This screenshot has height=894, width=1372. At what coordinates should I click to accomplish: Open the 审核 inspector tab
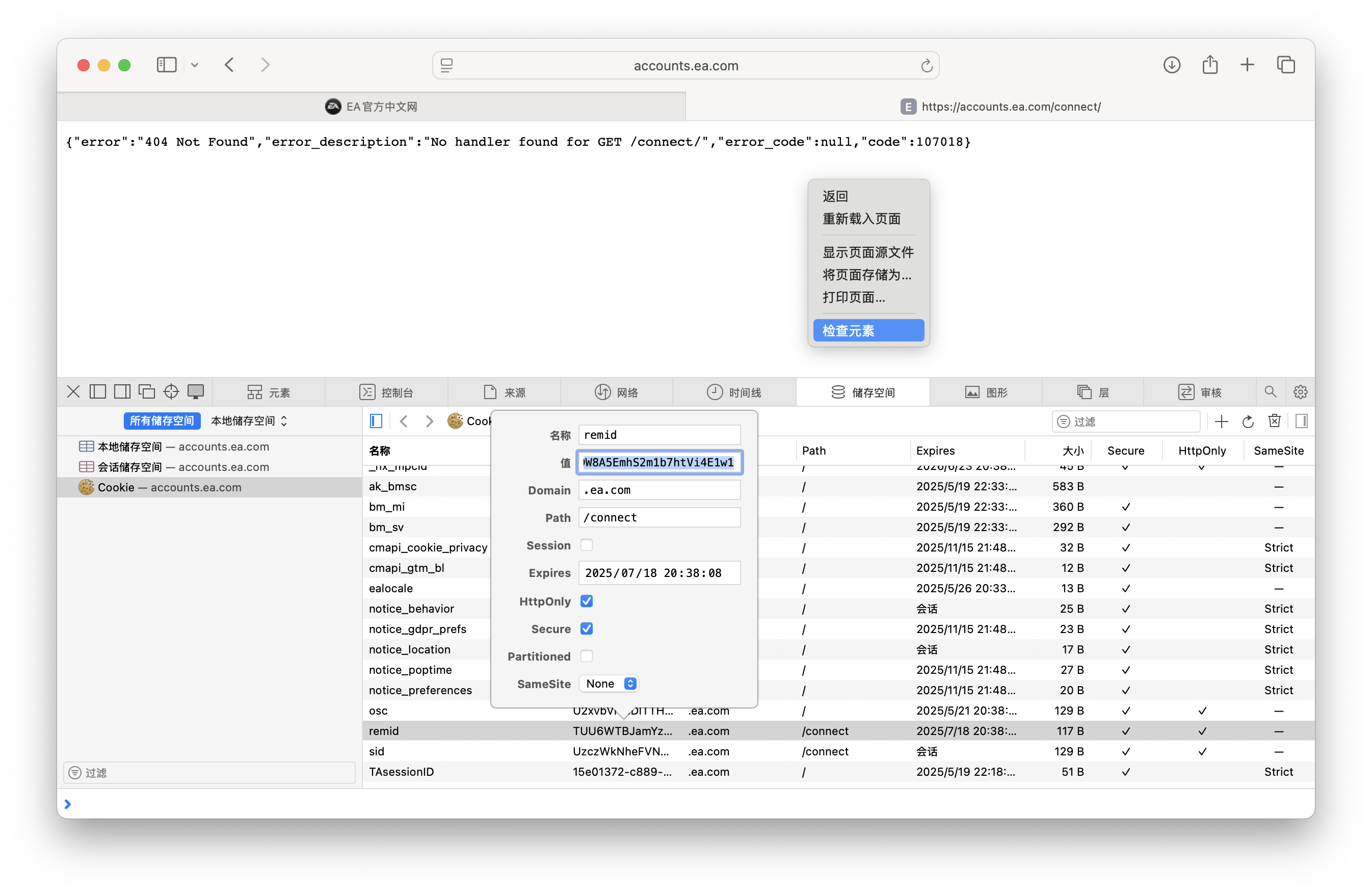(x=1200, y=392)
